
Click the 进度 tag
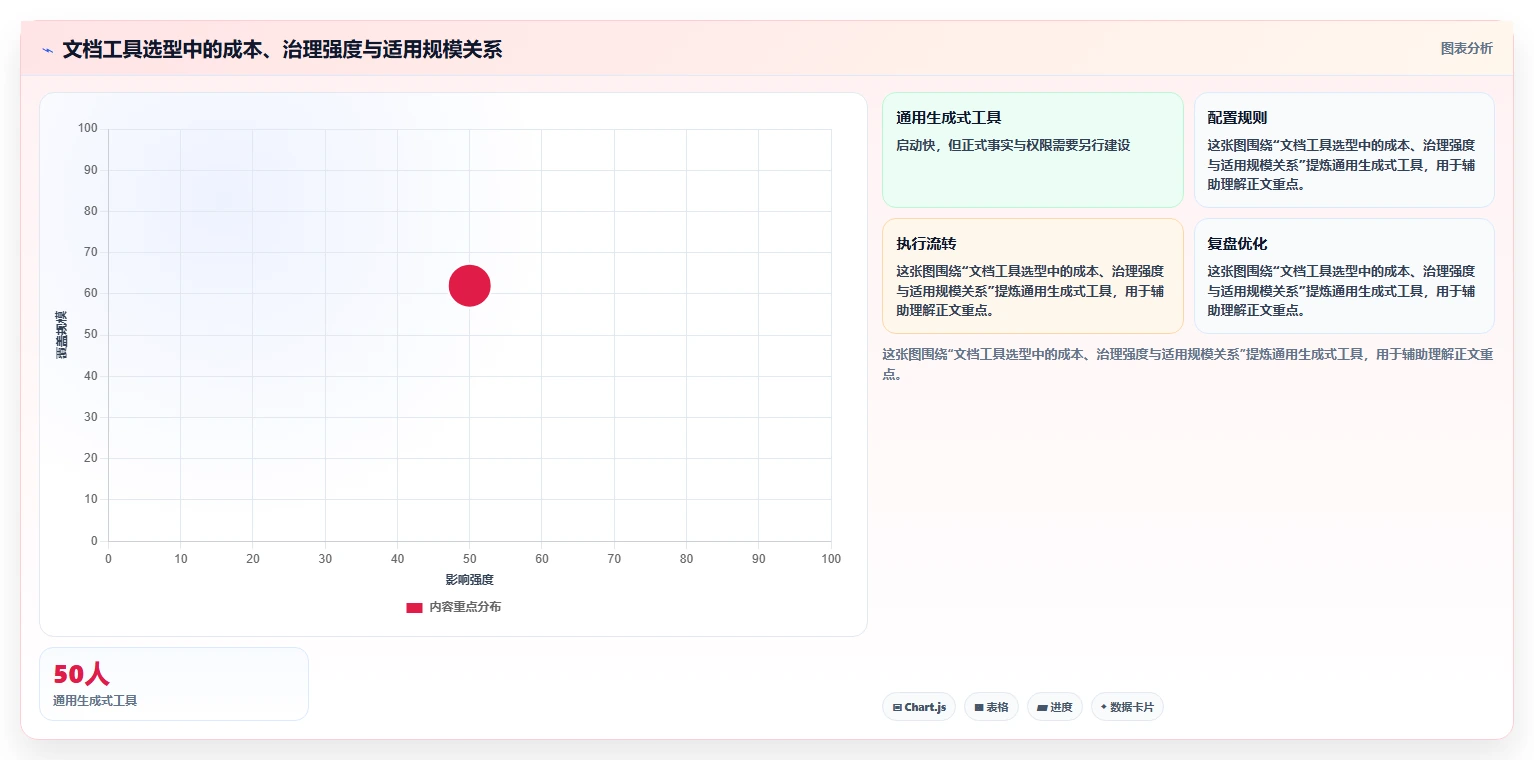pyautogui.click(x=1055, y=707)
